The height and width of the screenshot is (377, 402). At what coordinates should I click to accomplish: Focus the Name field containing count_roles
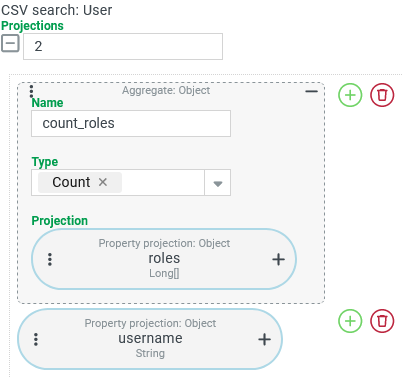[x=131, y=123]
